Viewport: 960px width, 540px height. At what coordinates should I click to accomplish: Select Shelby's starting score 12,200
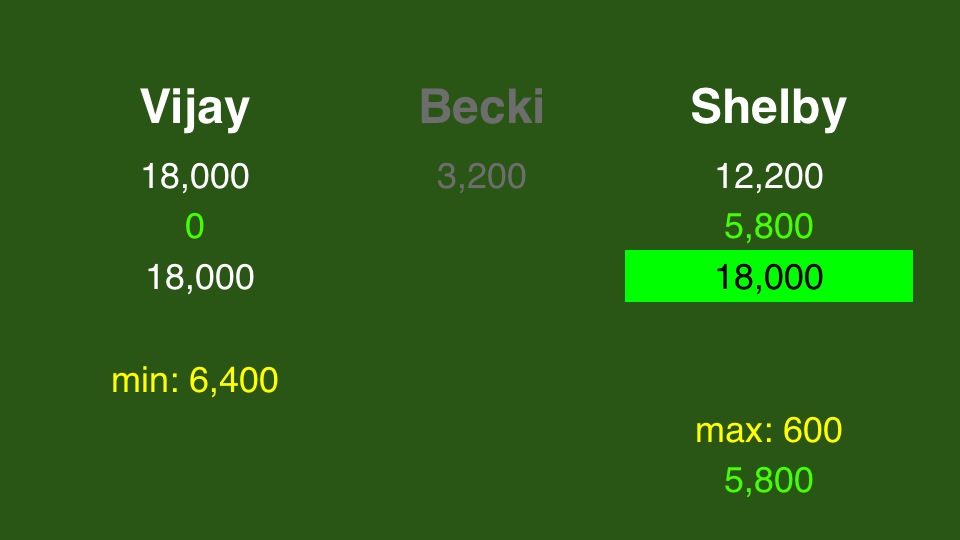pos(769,176)
